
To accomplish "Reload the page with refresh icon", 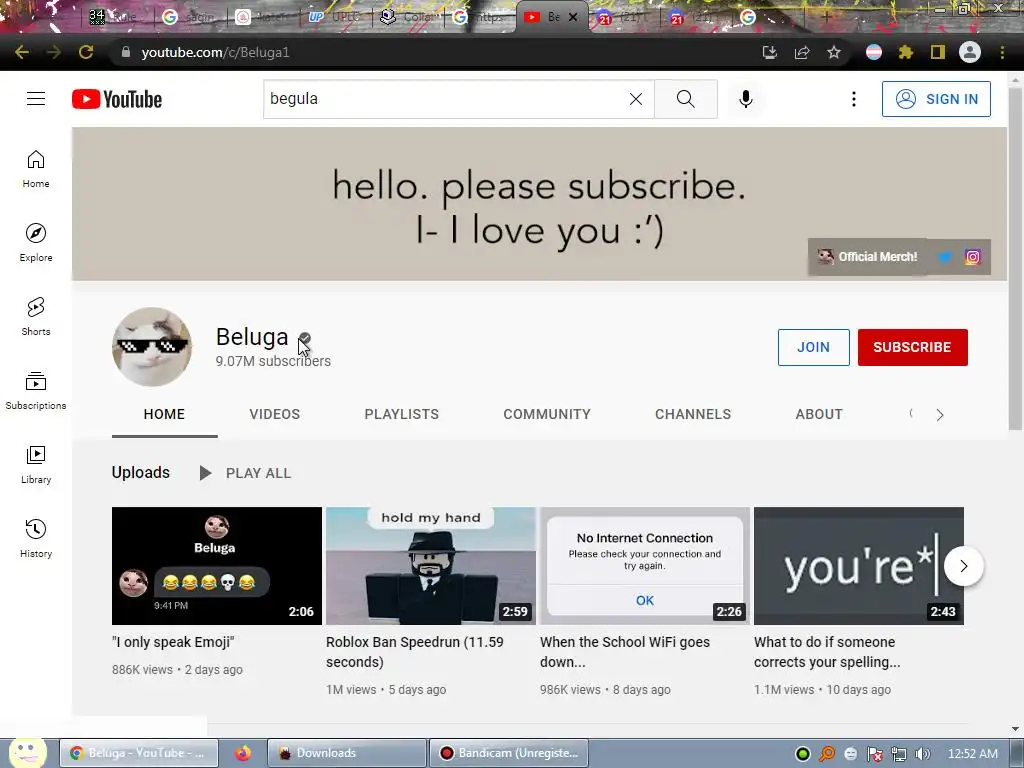I will [x=86, y=52].
